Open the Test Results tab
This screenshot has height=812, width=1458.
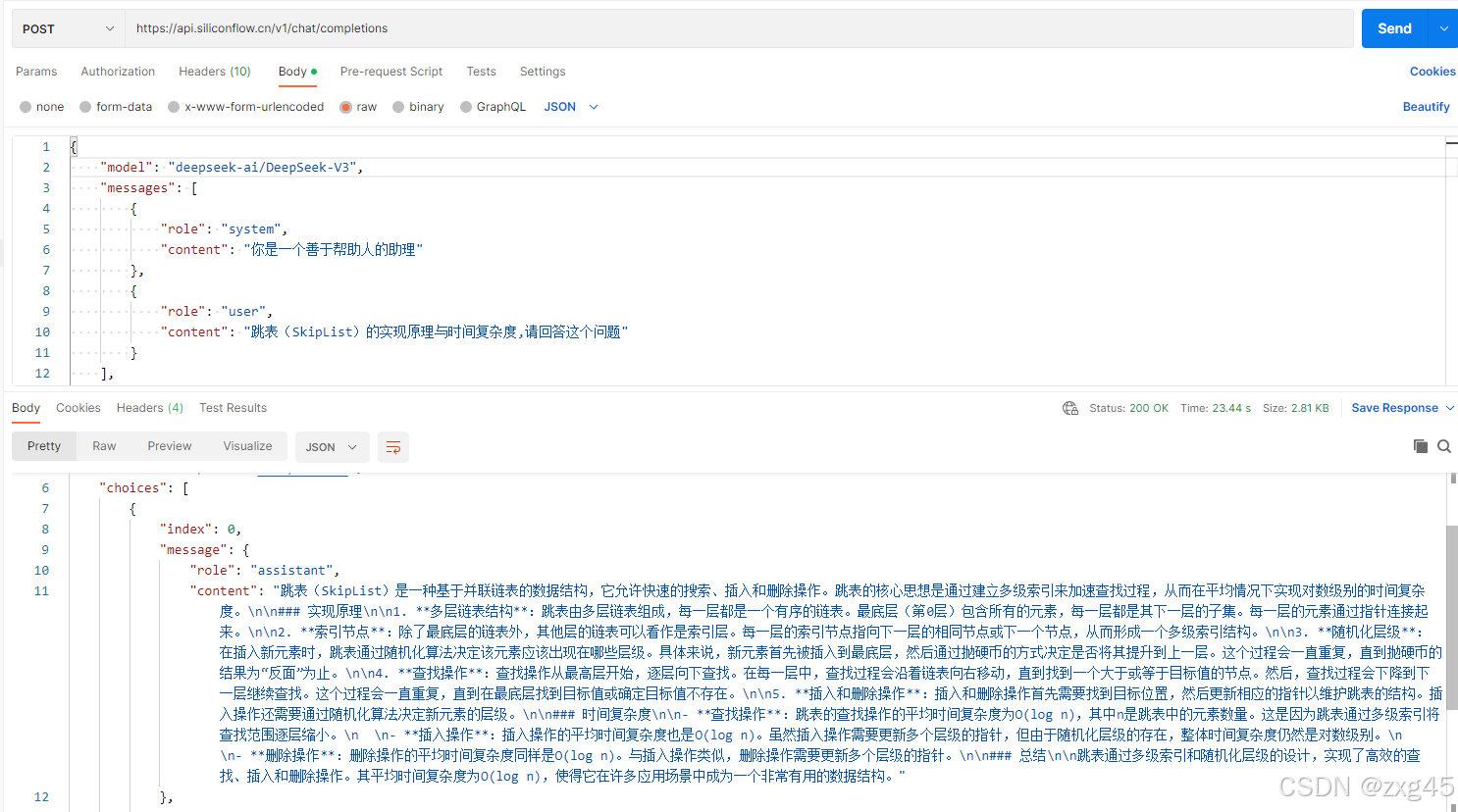233,408
